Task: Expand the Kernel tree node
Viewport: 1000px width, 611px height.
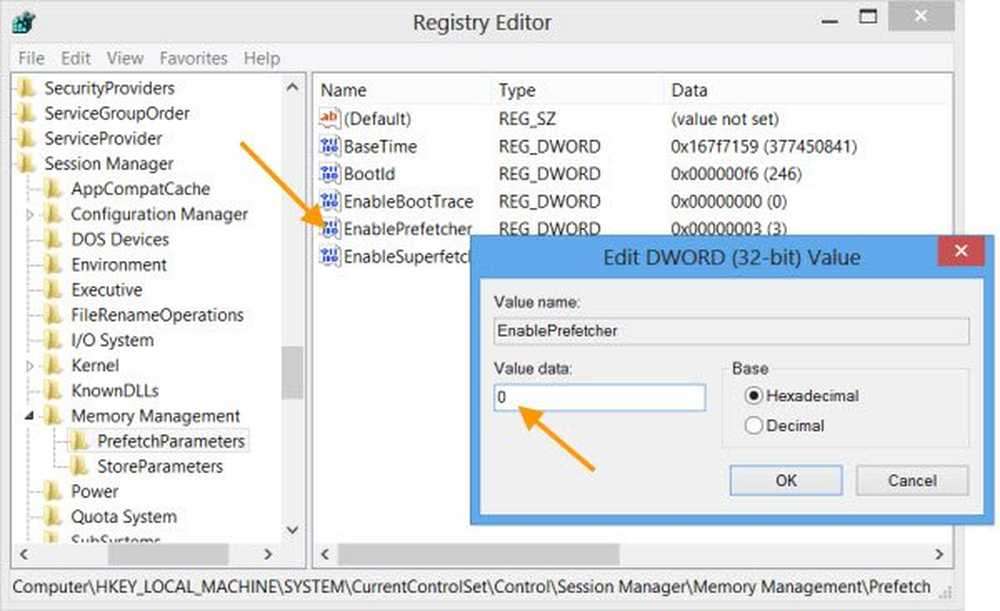Action: point(30,366)
